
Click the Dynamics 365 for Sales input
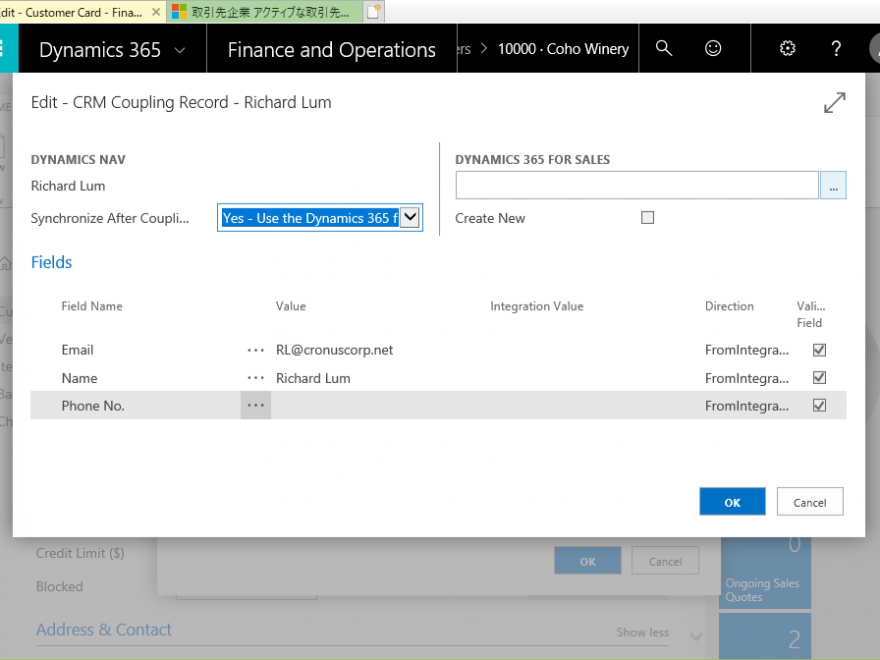637,186
